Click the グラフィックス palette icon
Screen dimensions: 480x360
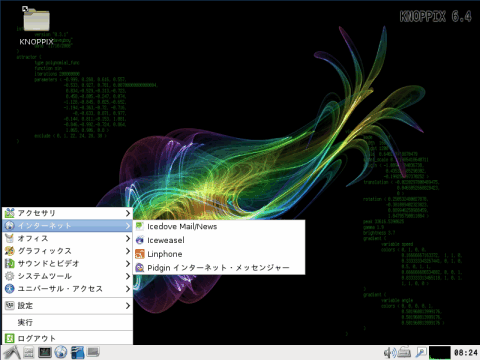(10, 251)
